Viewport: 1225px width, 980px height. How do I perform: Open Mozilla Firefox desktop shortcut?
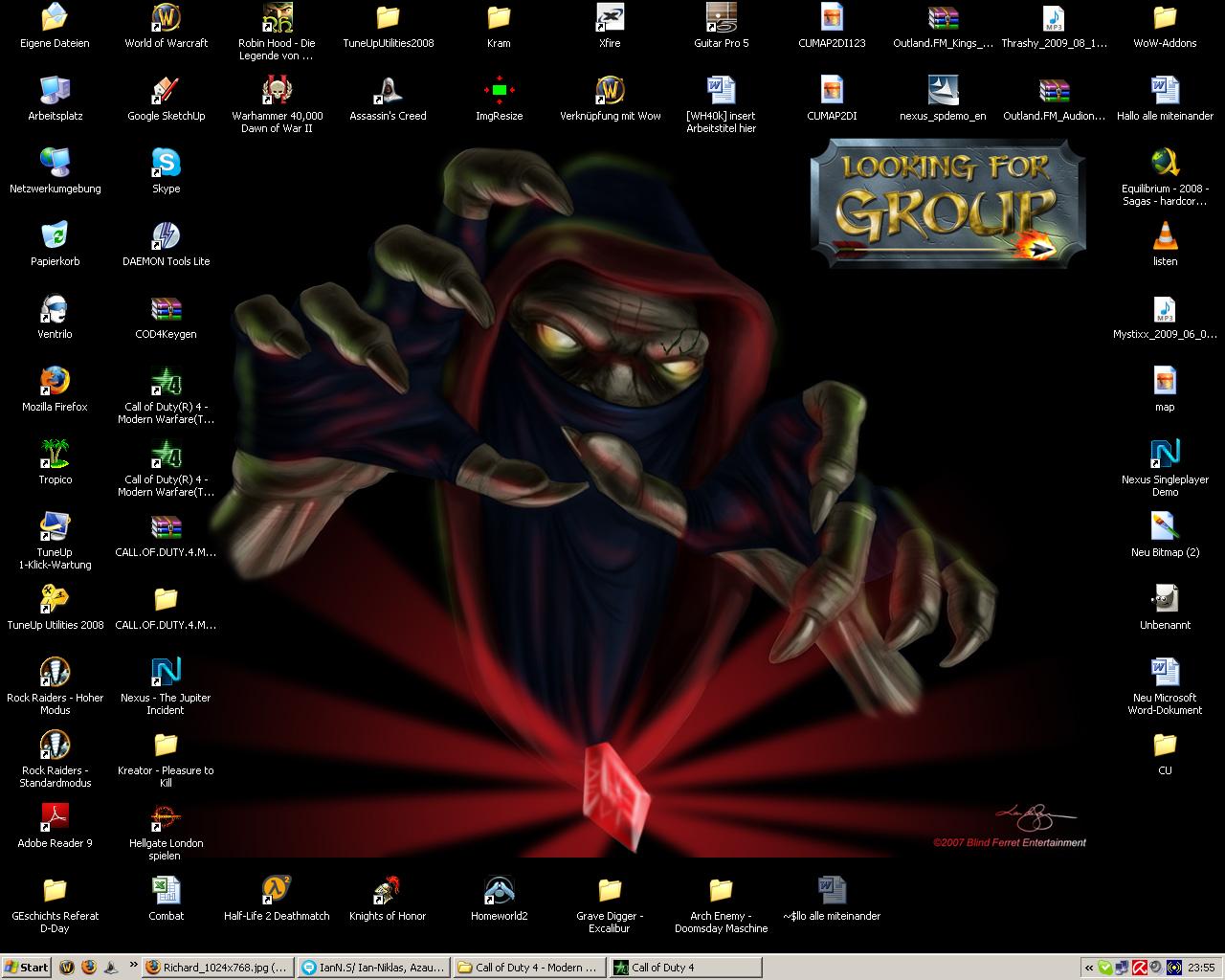(x=55, y=382)
